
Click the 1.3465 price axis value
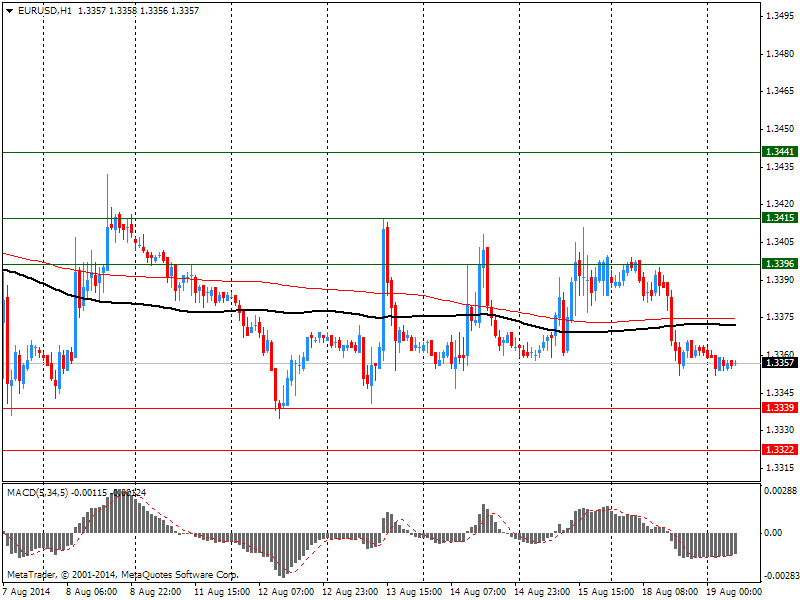(x=780, y=91)
